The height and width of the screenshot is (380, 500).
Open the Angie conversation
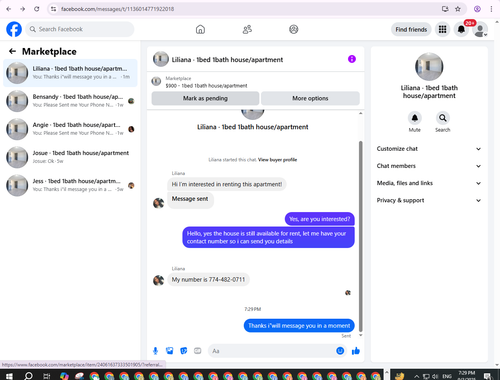point(70,129)
